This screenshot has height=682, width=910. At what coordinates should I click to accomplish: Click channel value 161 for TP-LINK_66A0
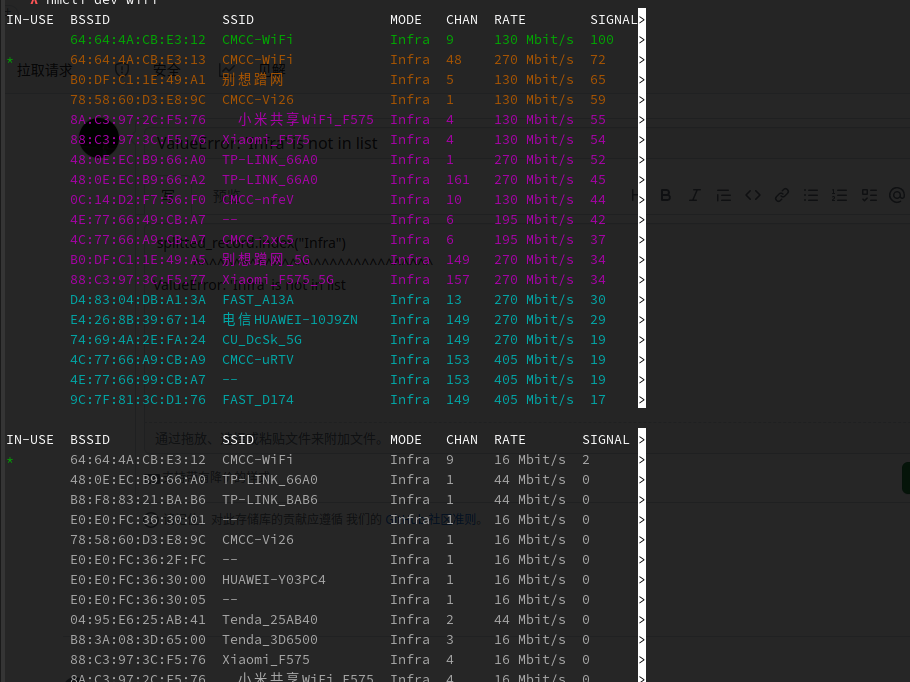(457, 179)
